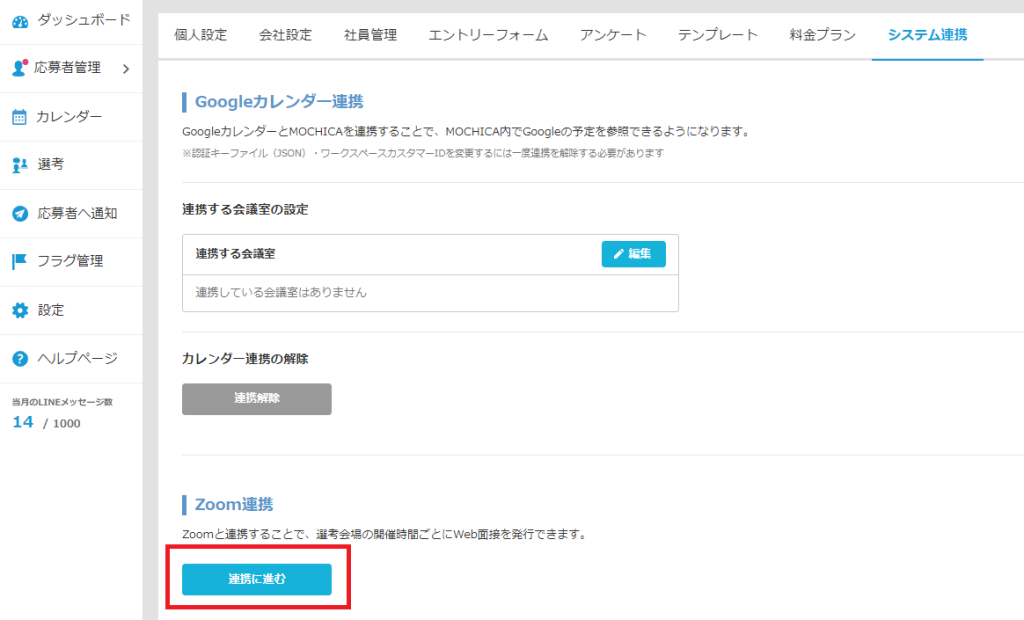
Task: Click the settings gear icon
Action: 19,310
